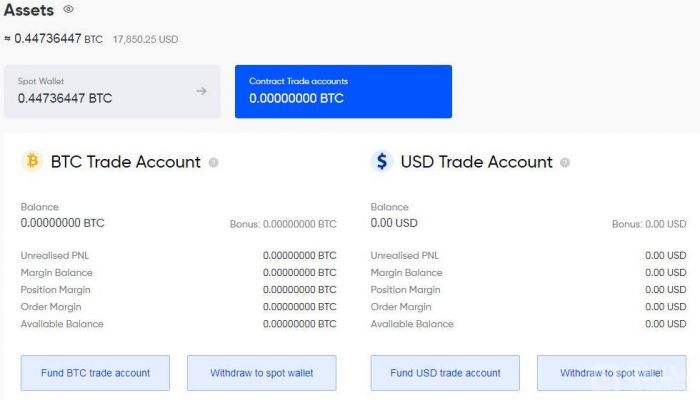Screen dimensions: 700x400
Task: Click the 17,850.25 USD equivalent value
Action: [145, 39]
